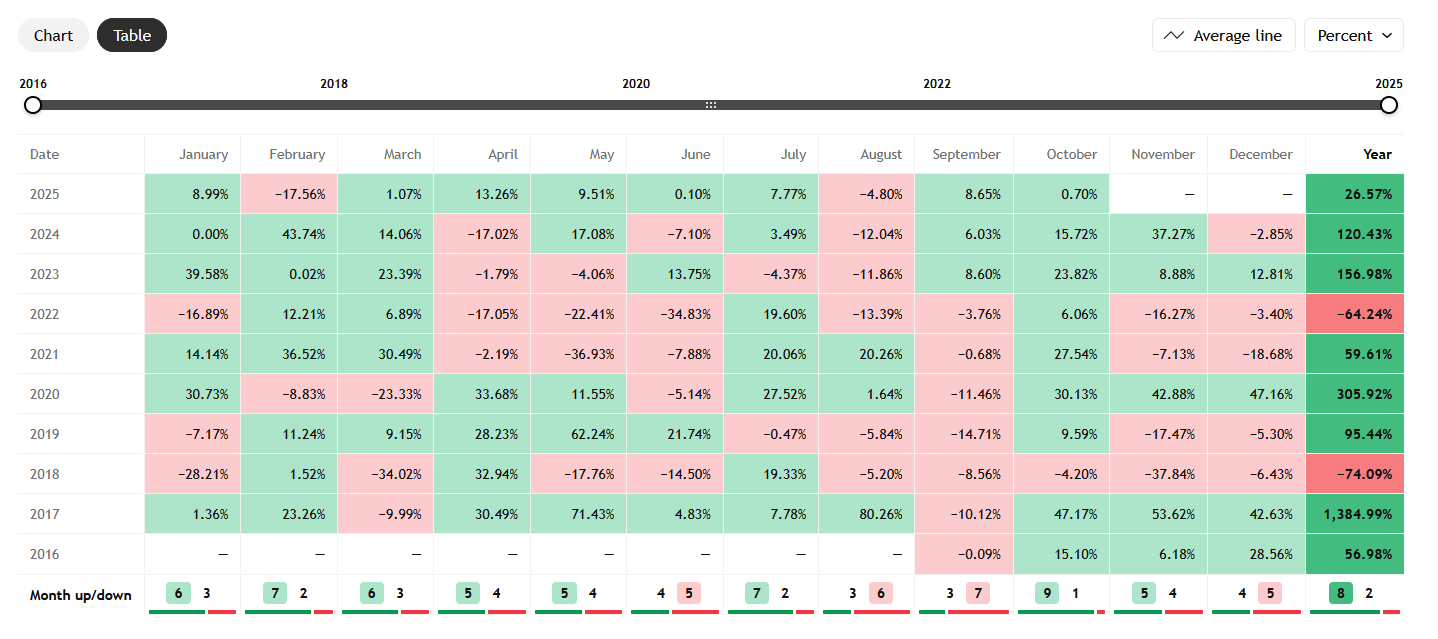
Task: Click the January column header
Action: [x=203, y=154]
